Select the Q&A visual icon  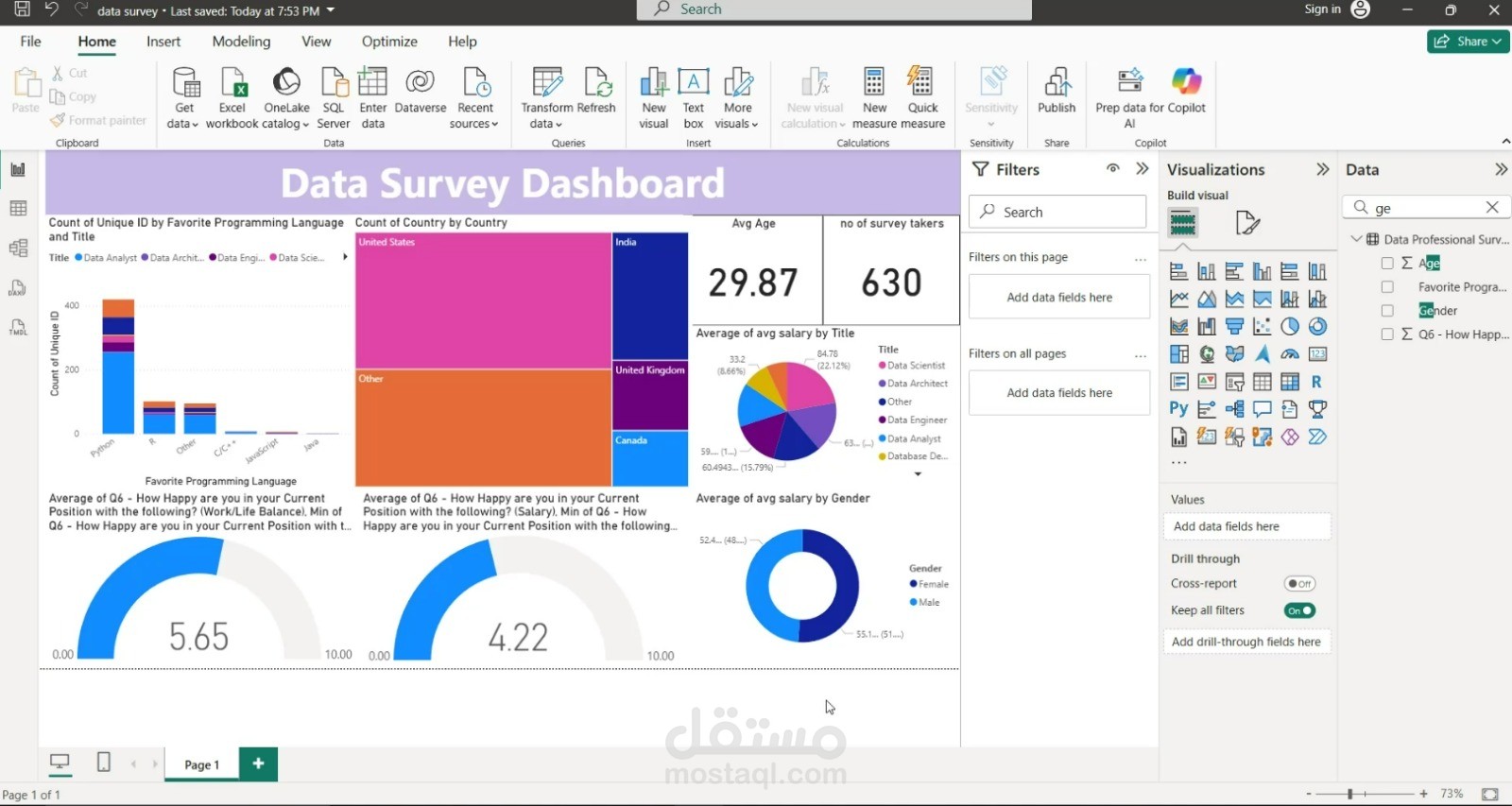tap(1263, 409)
